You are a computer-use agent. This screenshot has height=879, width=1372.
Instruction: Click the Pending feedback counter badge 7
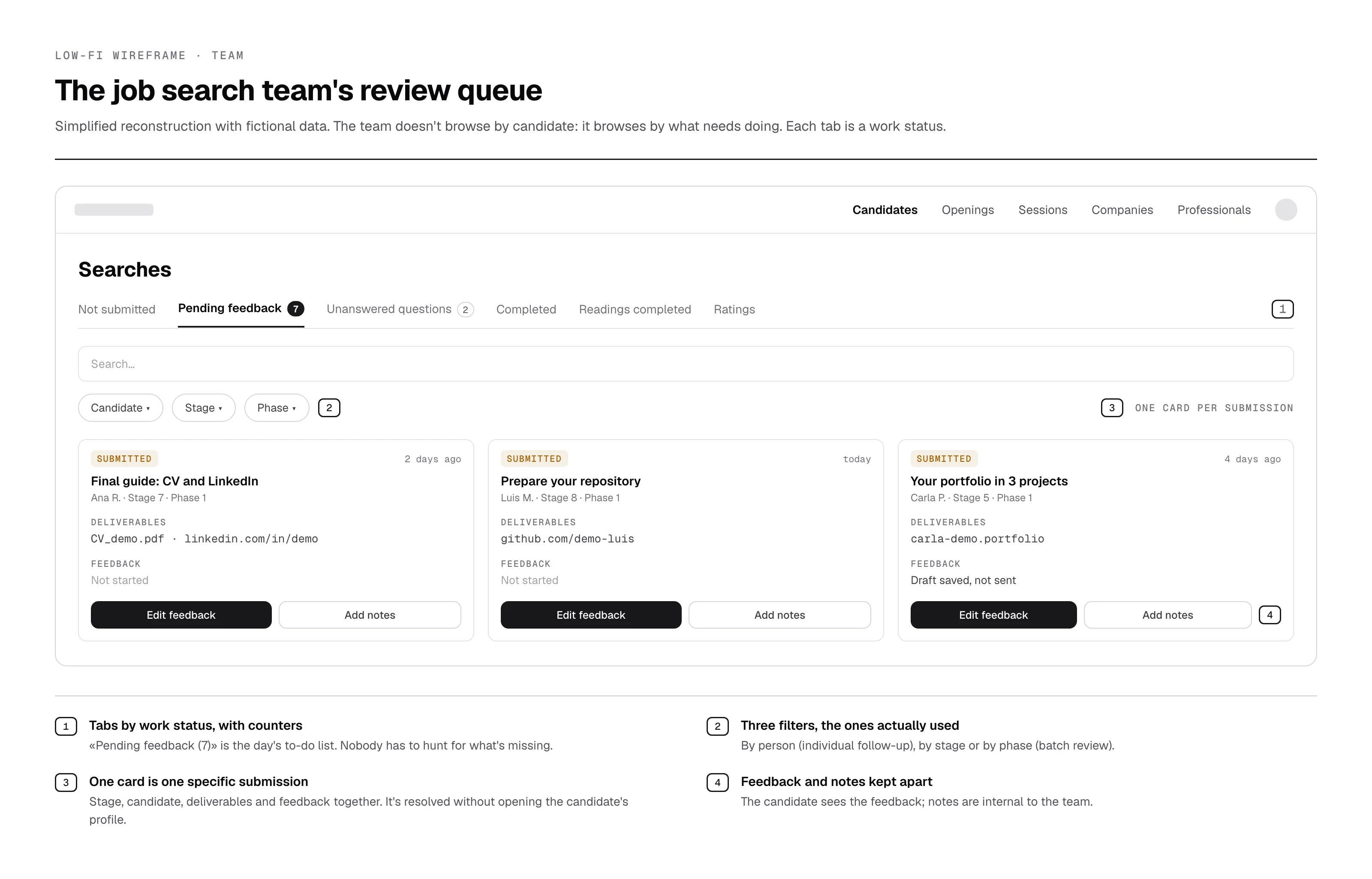point(296,309)
